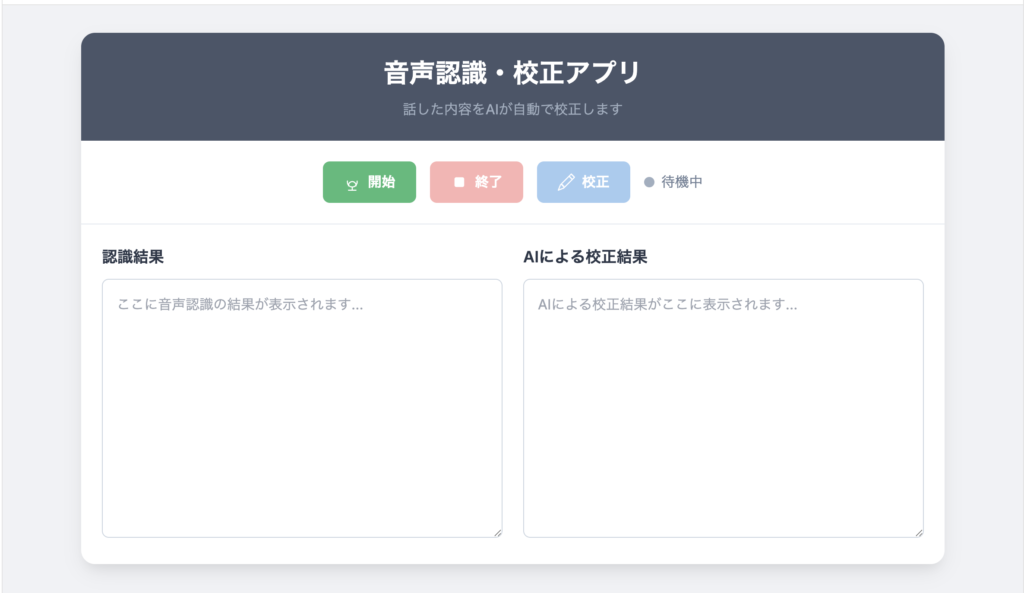This screenshot has width=1024, height=593.
Task: Click the resize grip of AI校正結果 textarea
Action: coord(917,532)
